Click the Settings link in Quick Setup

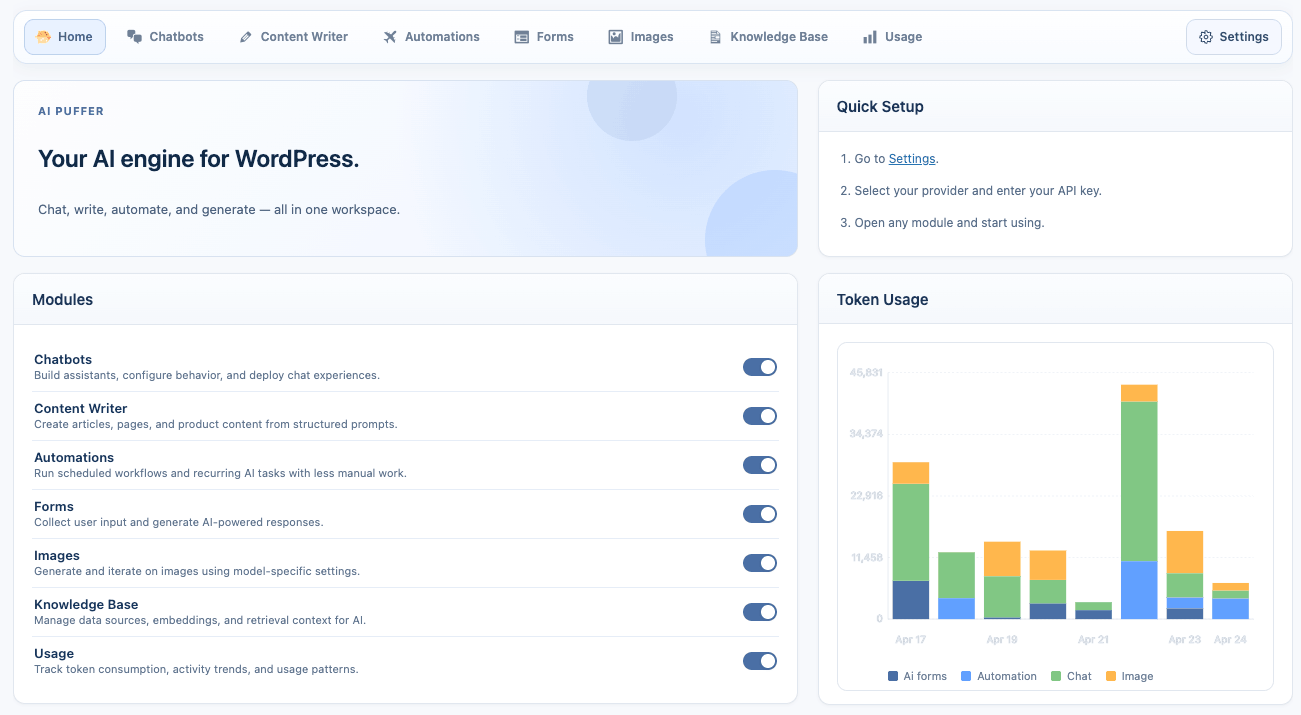(x=911, y=158)
